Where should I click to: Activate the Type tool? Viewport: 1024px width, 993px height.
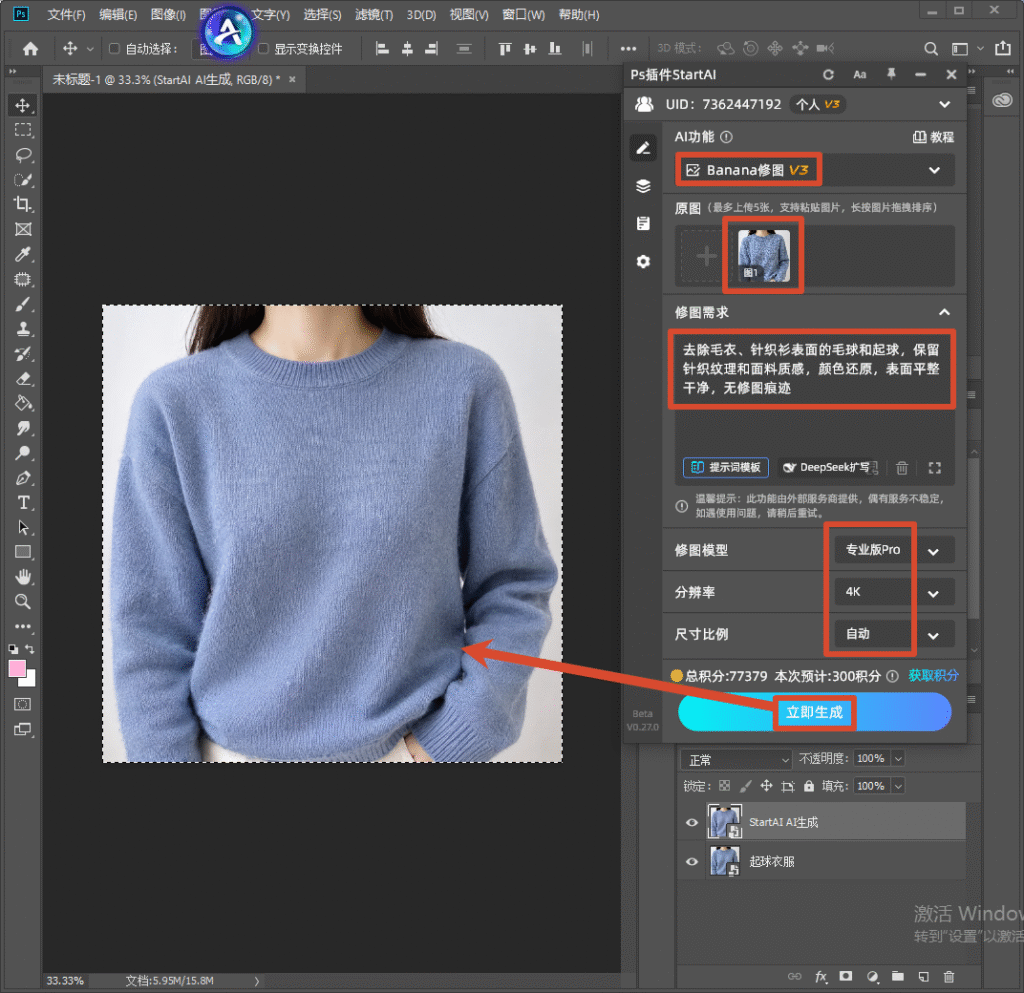[x=23, y=503]
